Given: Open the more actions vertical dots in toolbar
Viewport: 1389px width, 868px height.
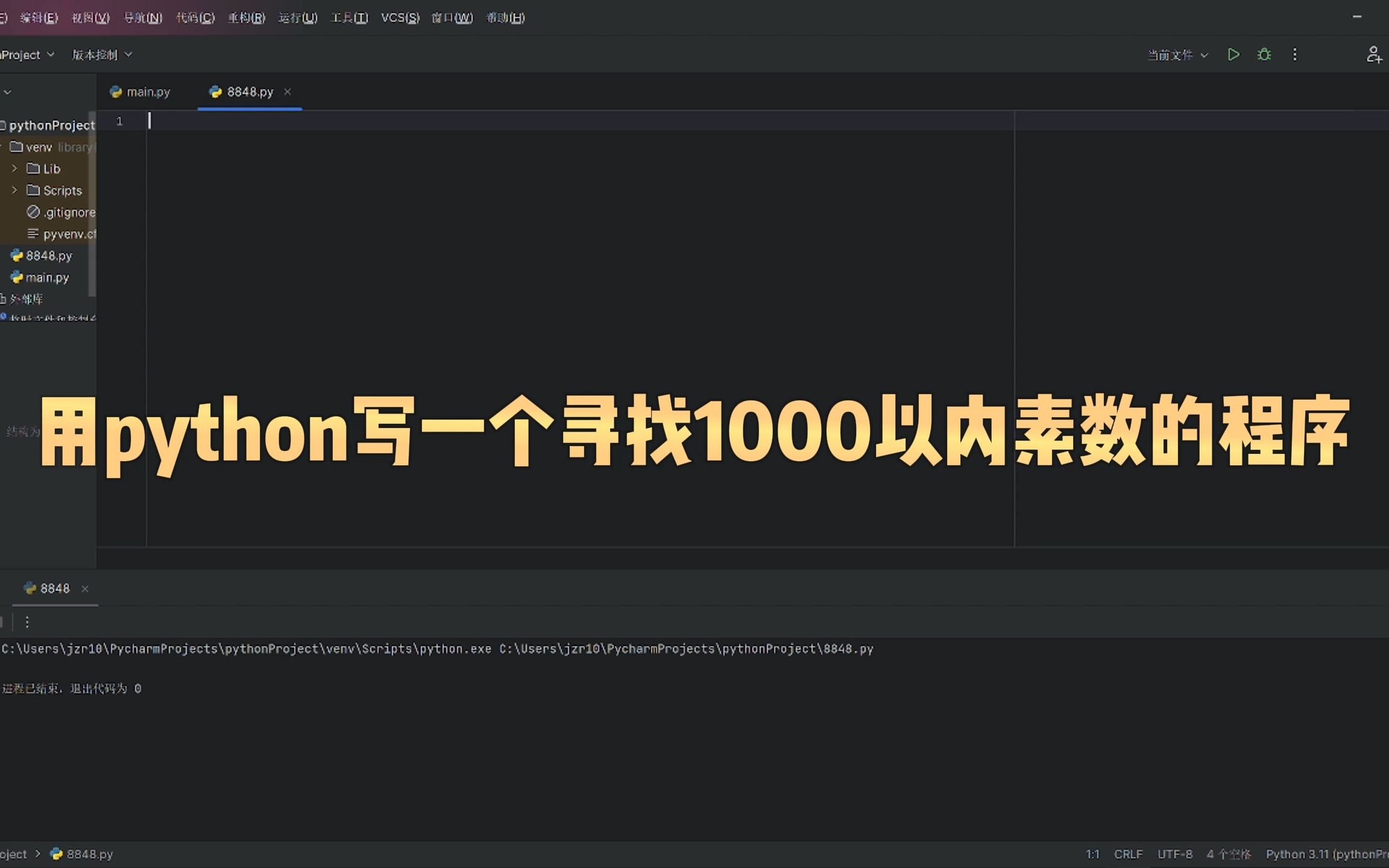Looking at the screenshot, I should click(x=1294, y=55).
